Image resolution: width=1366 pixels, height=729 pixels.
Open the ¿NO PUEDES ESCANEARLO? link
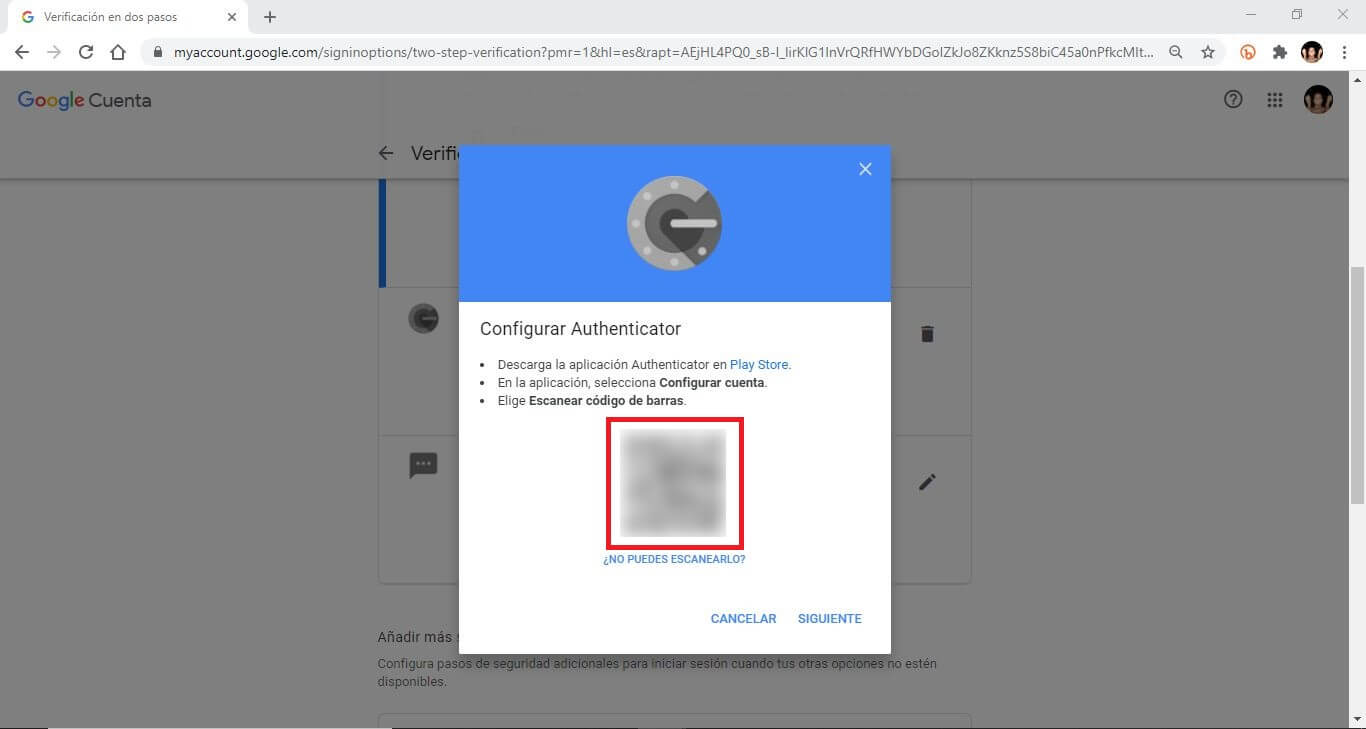coord(674,560)
